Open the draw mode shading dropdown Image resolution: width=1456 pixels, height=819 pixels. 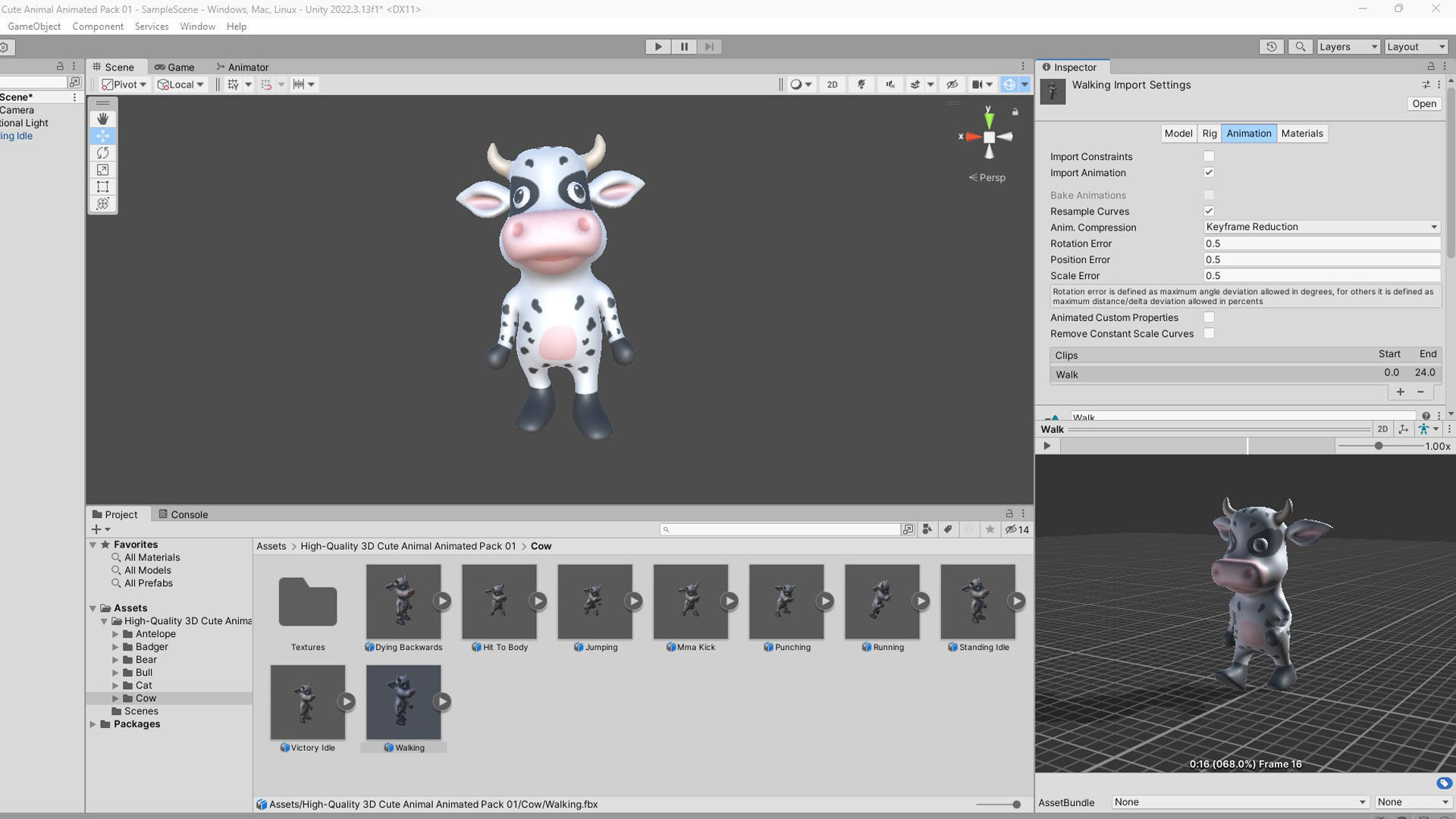(801, 84)
